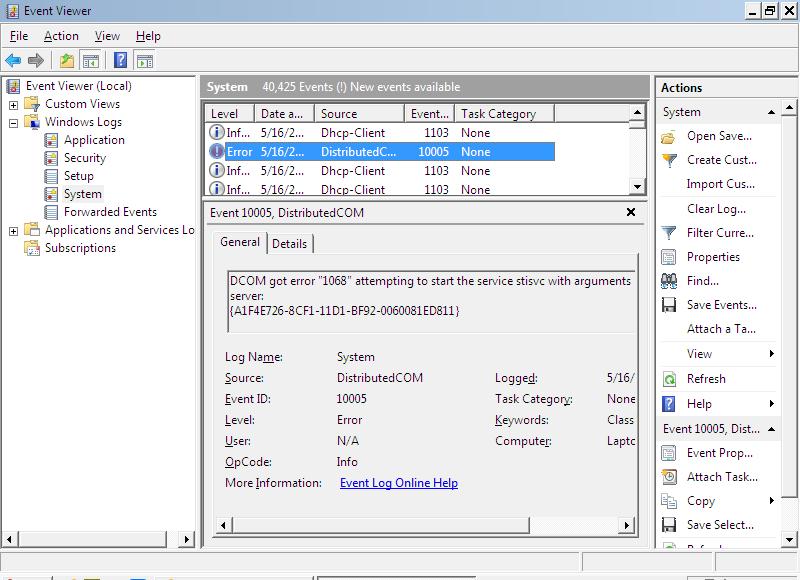Open the Forwarded Events log
This screenshot has width=800, height=580.
coord(110,212)
